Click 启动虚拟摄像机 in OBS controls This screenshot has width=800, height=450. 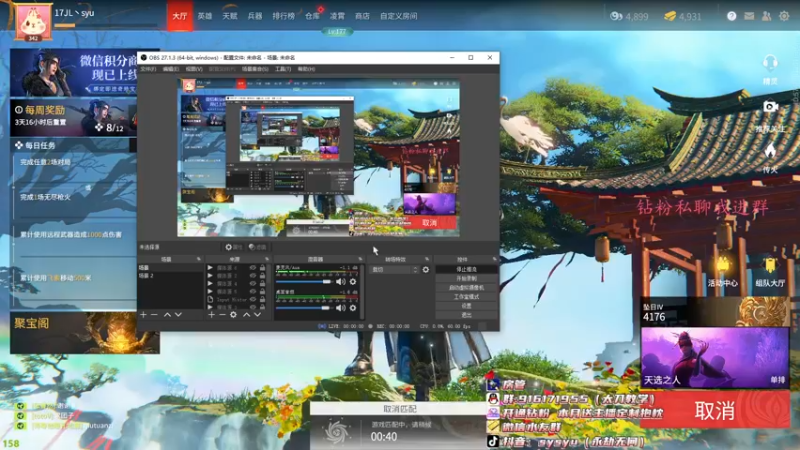tap(466, 288)
